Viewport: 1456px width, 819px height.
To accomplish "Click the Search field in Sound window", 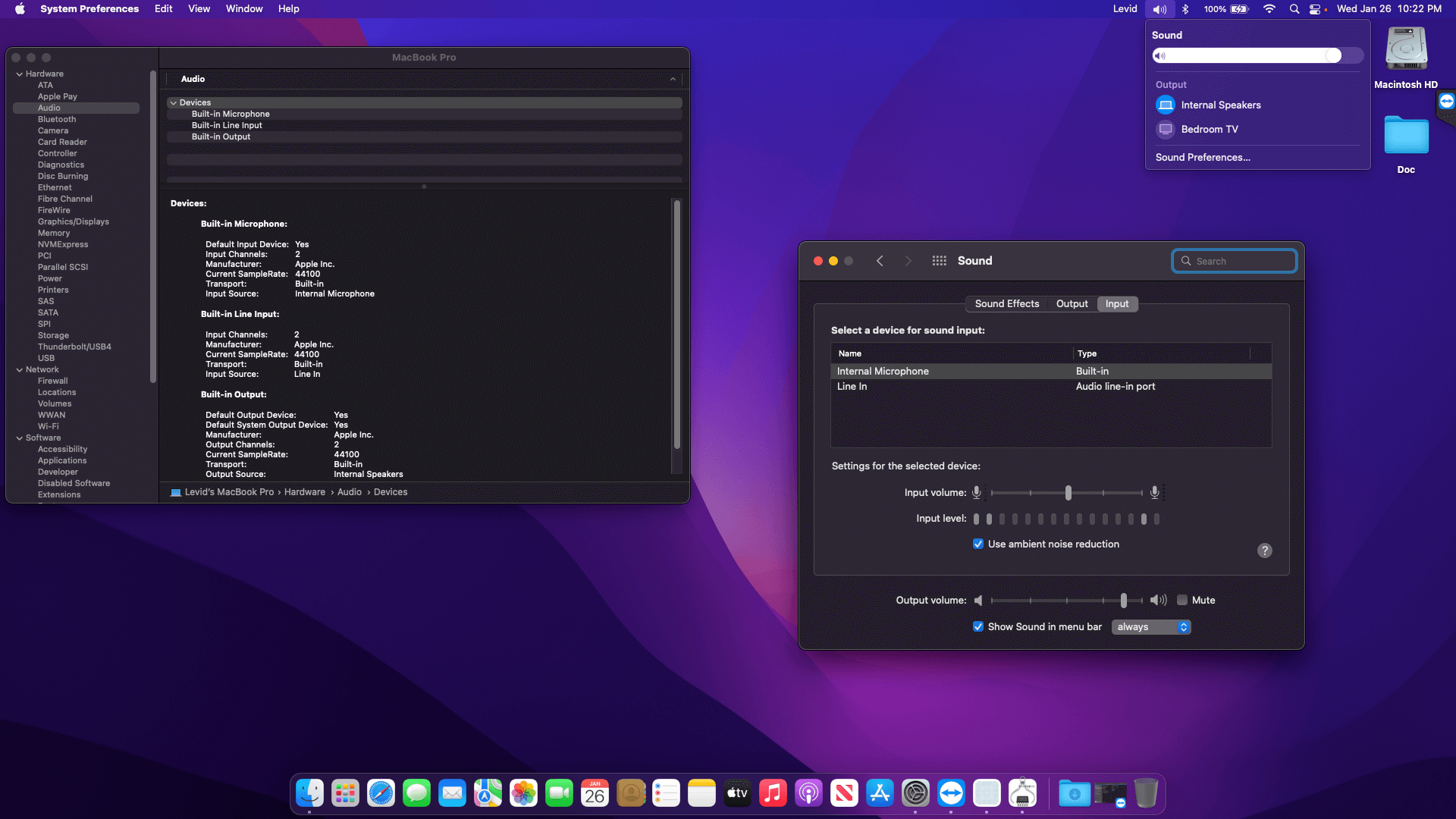I will 1235,261.
